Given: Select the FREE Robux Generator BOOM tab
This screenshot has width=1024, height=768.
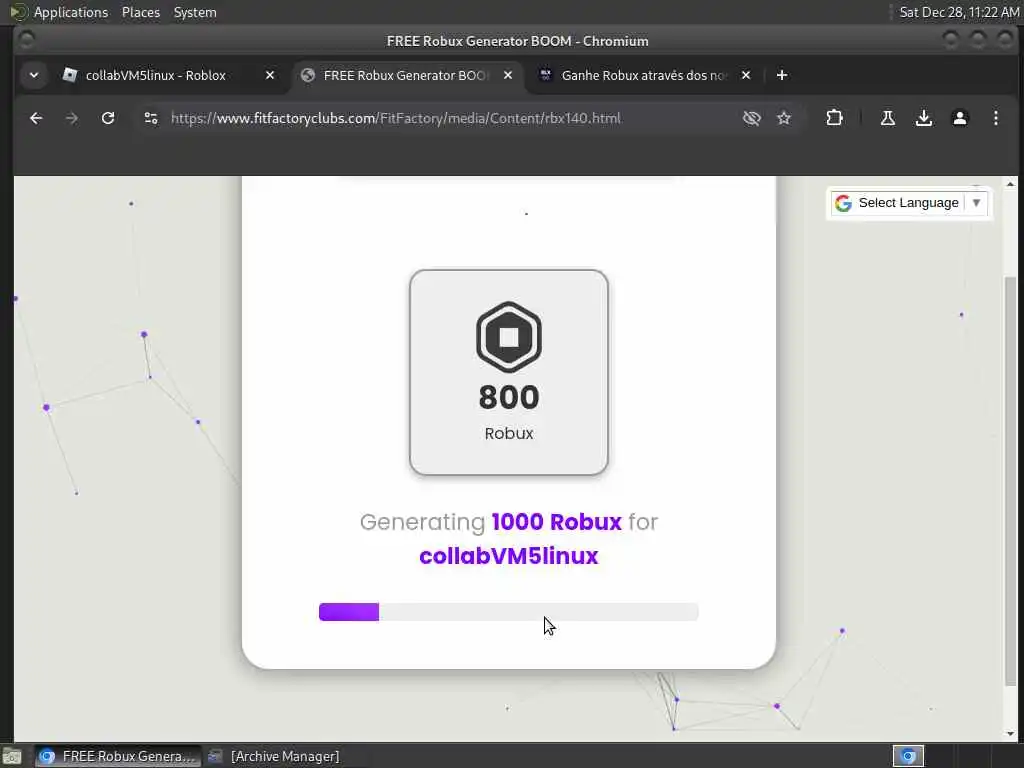Looking at the screenshot, I should (405, 75).
